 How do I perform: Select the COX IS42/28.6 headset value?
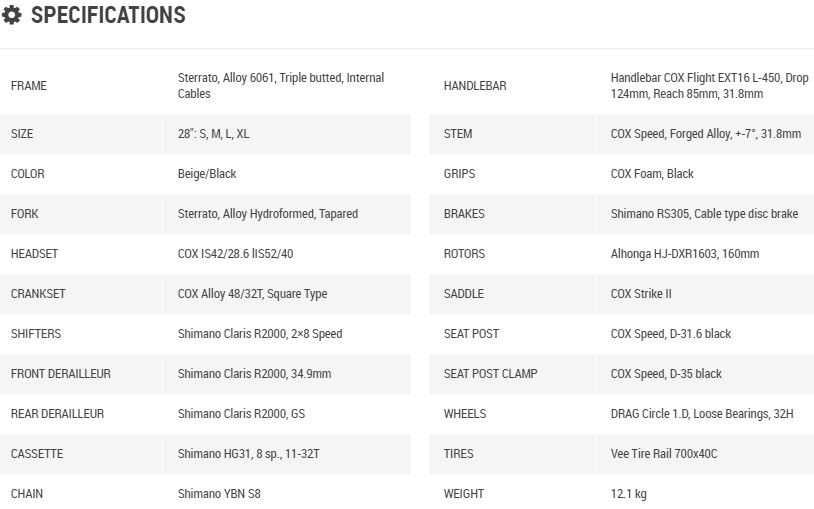(235, 254)
